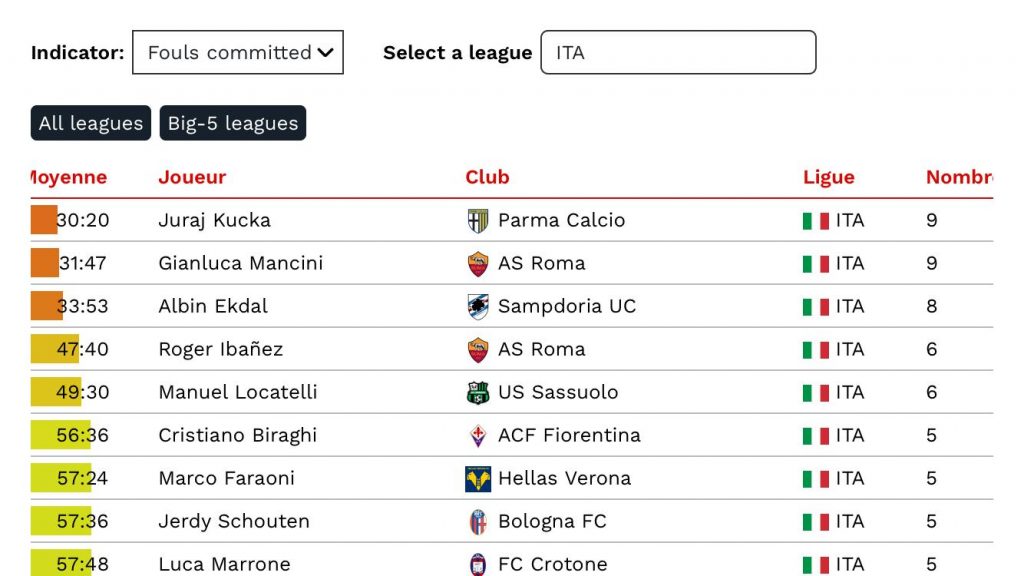This screenshot has height=576, width=1024.
Task: Click orange 30:20 average bar
Action: pos(44,220)
